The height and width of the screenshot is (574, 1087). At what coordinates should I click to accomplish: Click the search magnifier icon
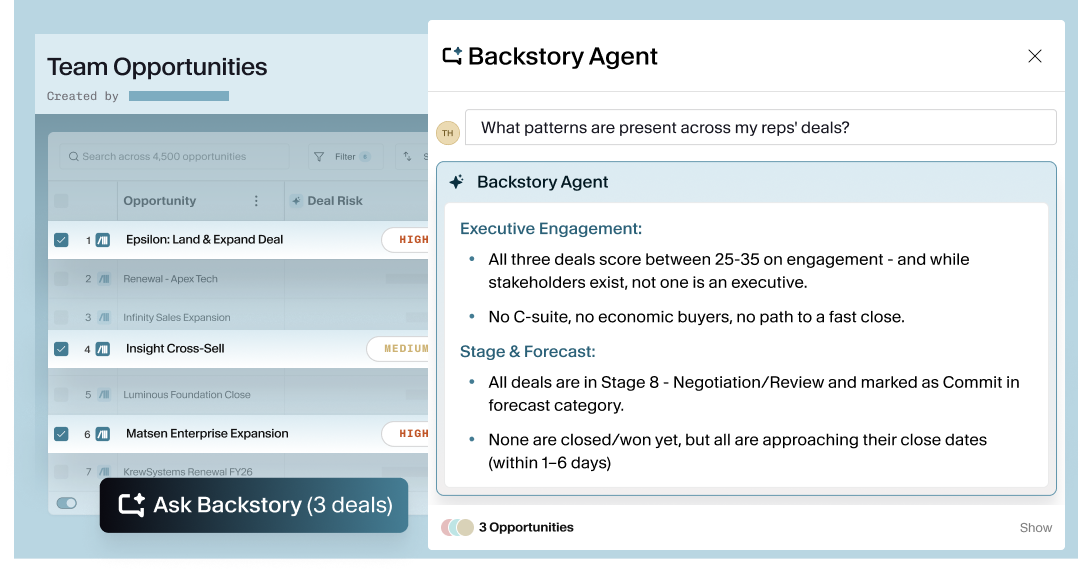click(x=73, y=157)
